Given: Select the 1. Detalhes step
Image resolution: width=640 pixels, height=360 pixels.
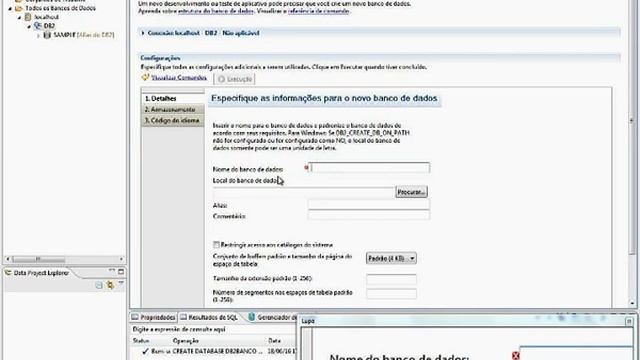Looking at the screenshot, I should (173, 99).
